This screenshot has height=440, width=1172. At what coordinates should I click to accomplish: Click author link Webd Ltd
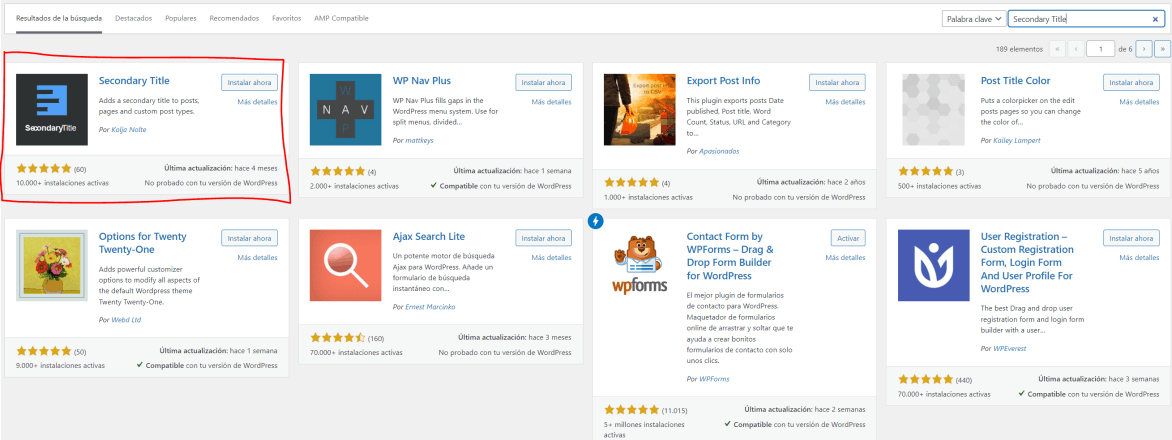(x=124, y=320)
